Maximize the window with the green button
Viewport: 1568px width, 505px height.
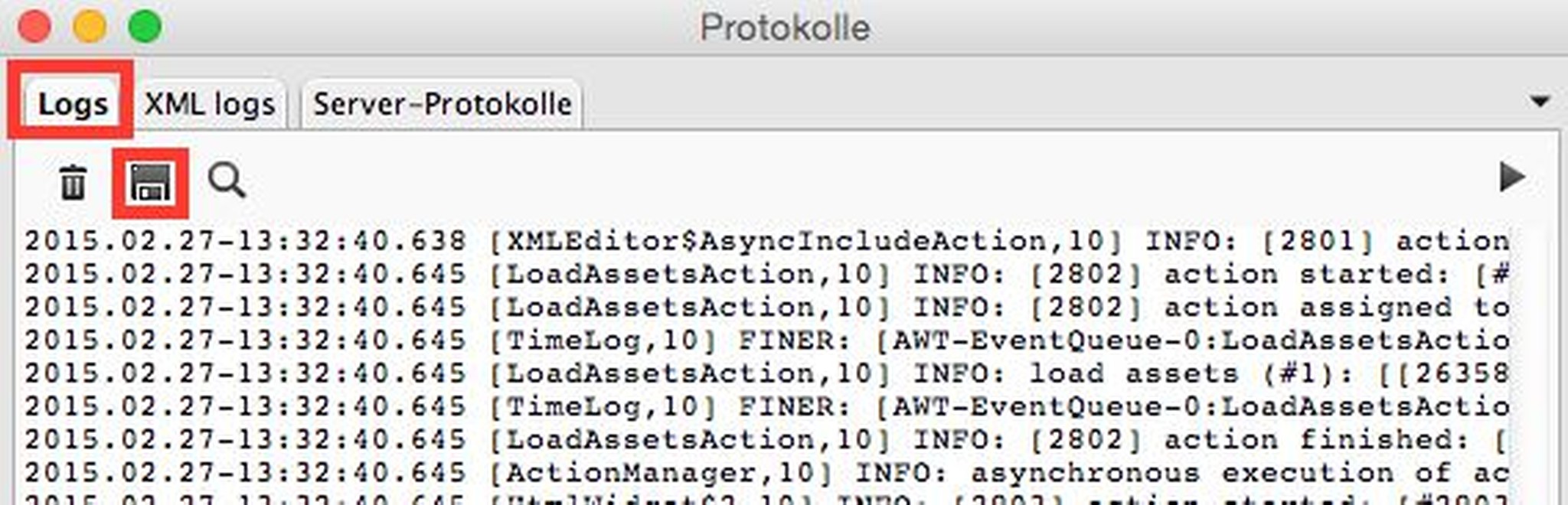pos(145,28)
